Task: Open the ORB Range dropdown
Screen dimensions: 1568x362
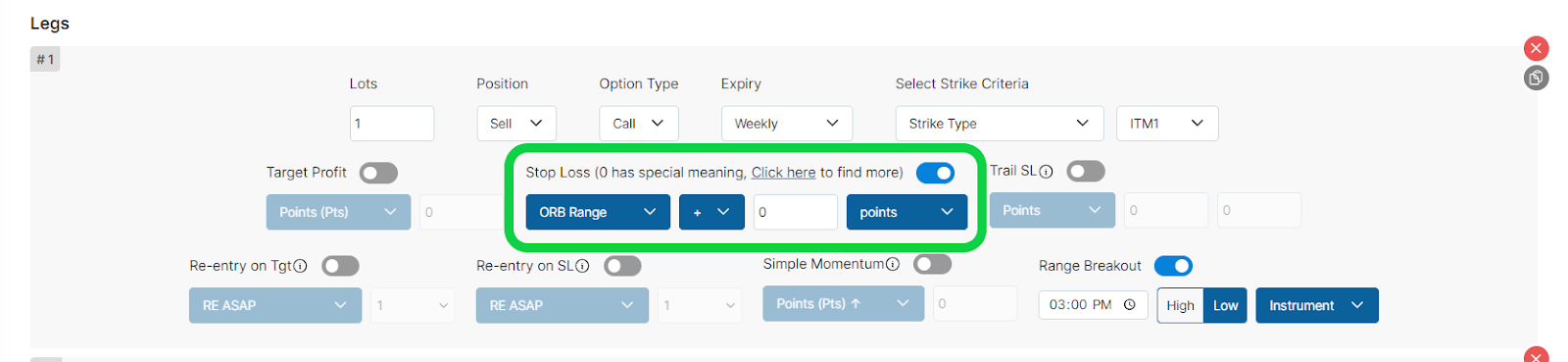Action: [x=598, y=212]
